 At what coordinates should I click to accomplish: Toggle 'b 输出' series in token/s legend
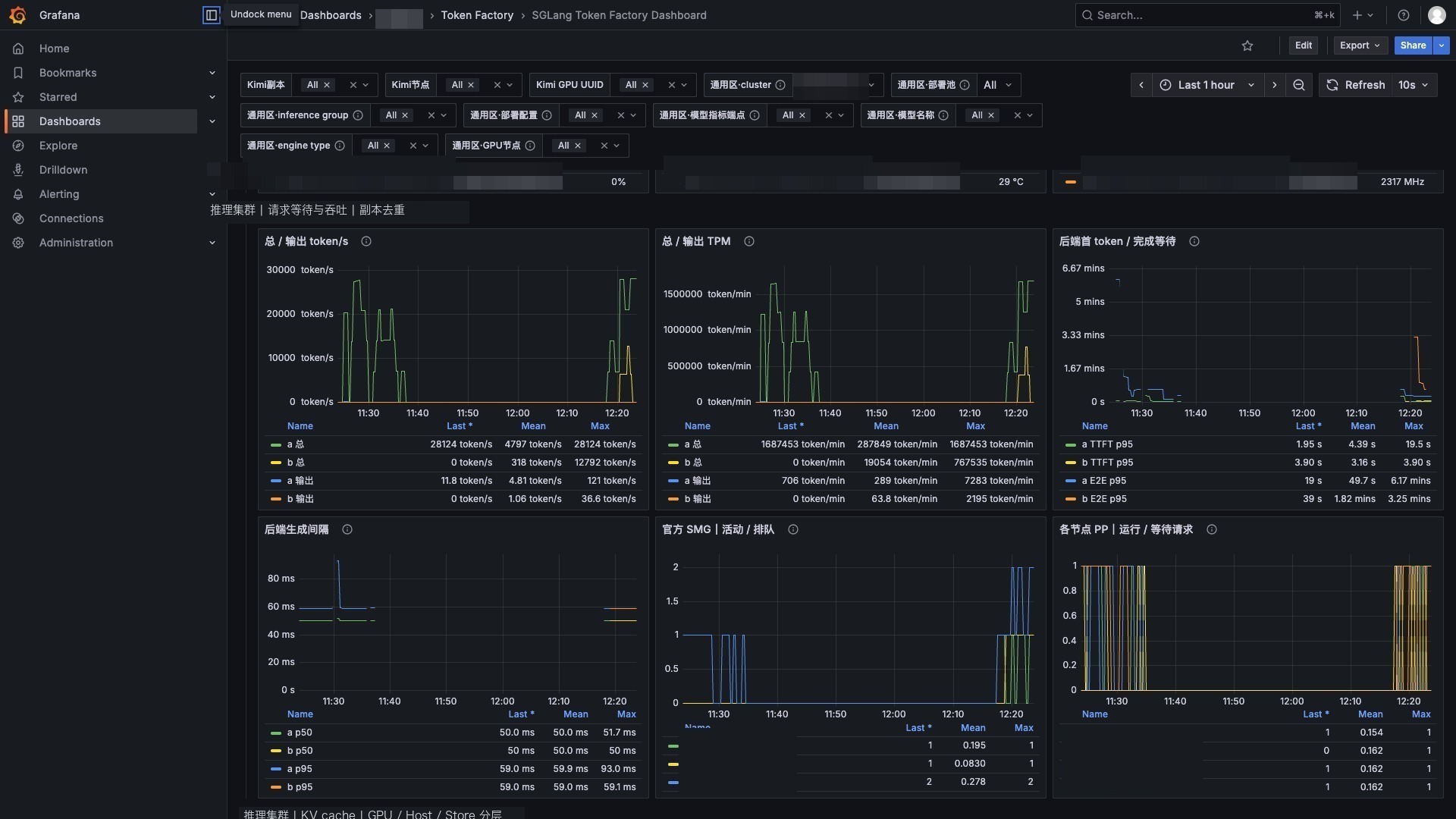pos(300,499)
